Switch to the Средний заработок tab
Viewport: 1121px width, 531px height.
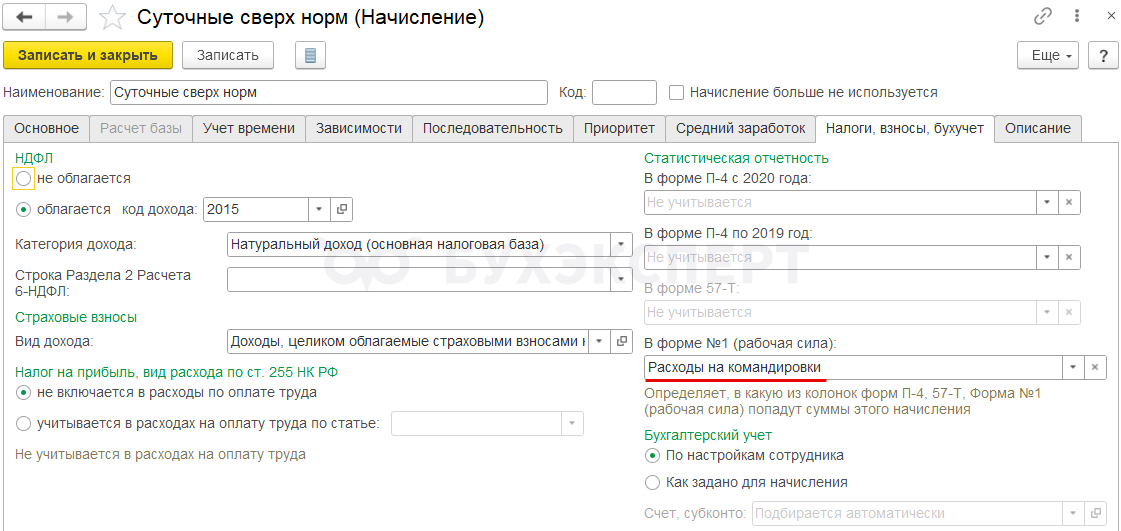(x=740, y=128)
